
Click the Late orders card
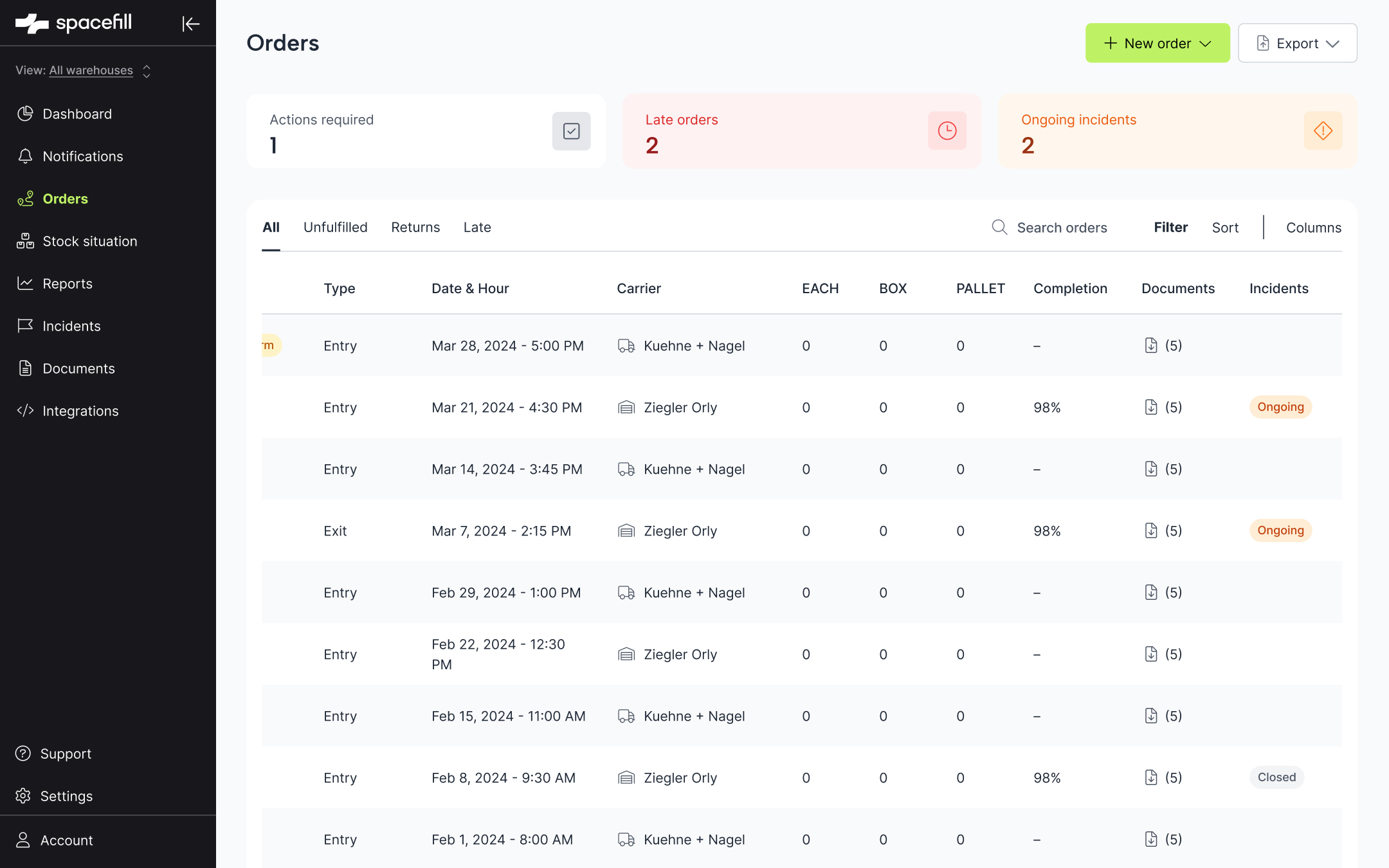(x=802, y=131)
